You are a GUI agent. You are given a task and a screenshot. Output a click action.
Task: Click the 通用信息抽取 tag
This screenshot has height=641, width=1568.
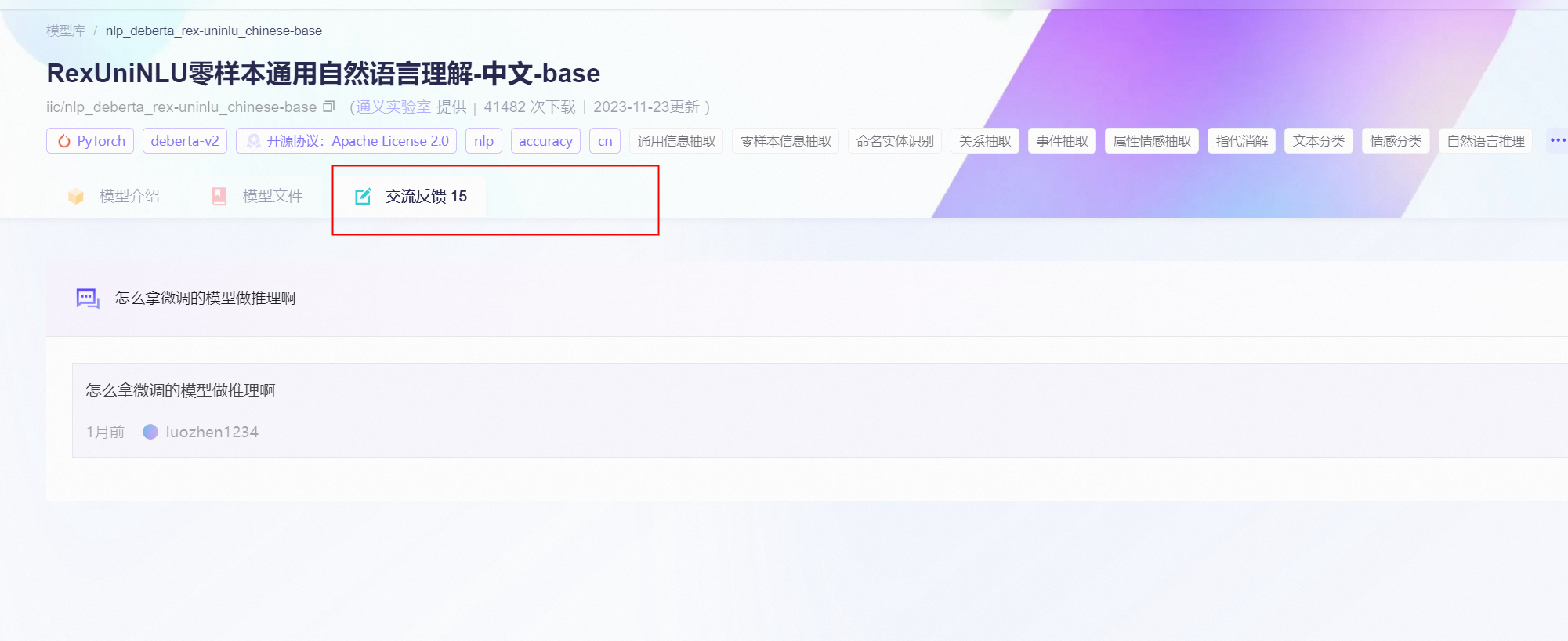676,141
